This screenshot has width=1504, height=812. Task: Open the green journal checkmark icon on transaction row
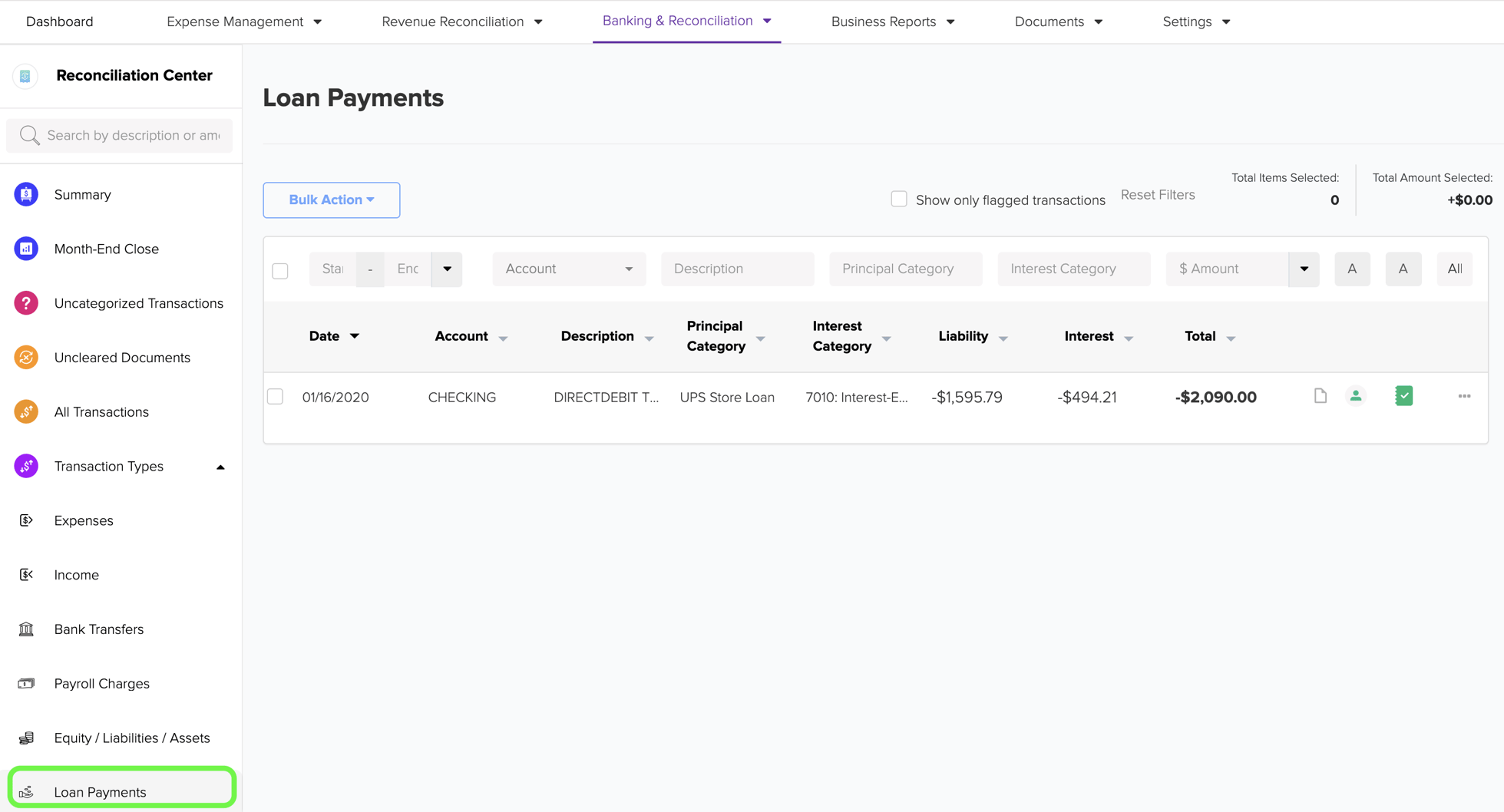(1403, 396)
